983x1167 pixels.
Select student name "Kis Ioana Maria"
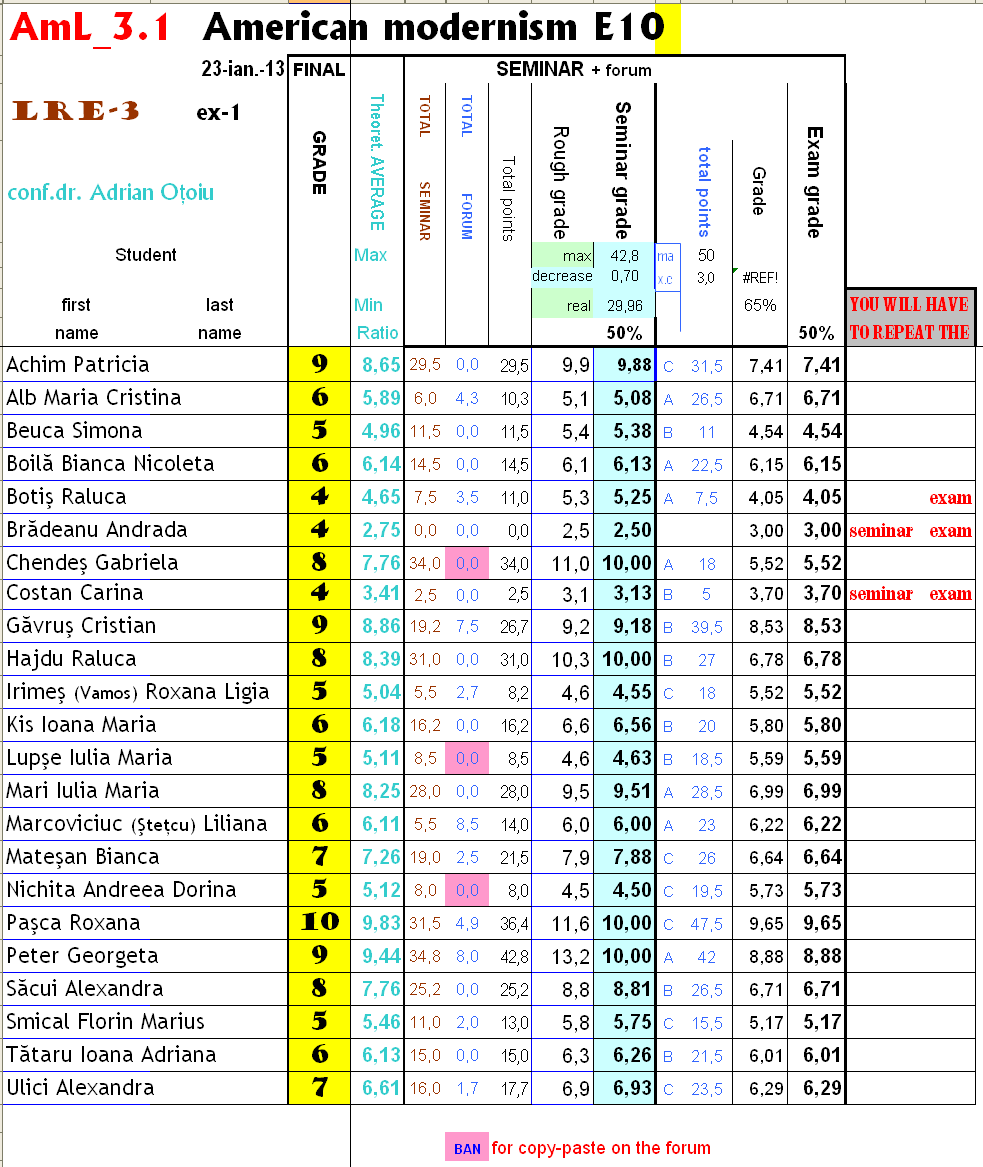coord(81,725)
